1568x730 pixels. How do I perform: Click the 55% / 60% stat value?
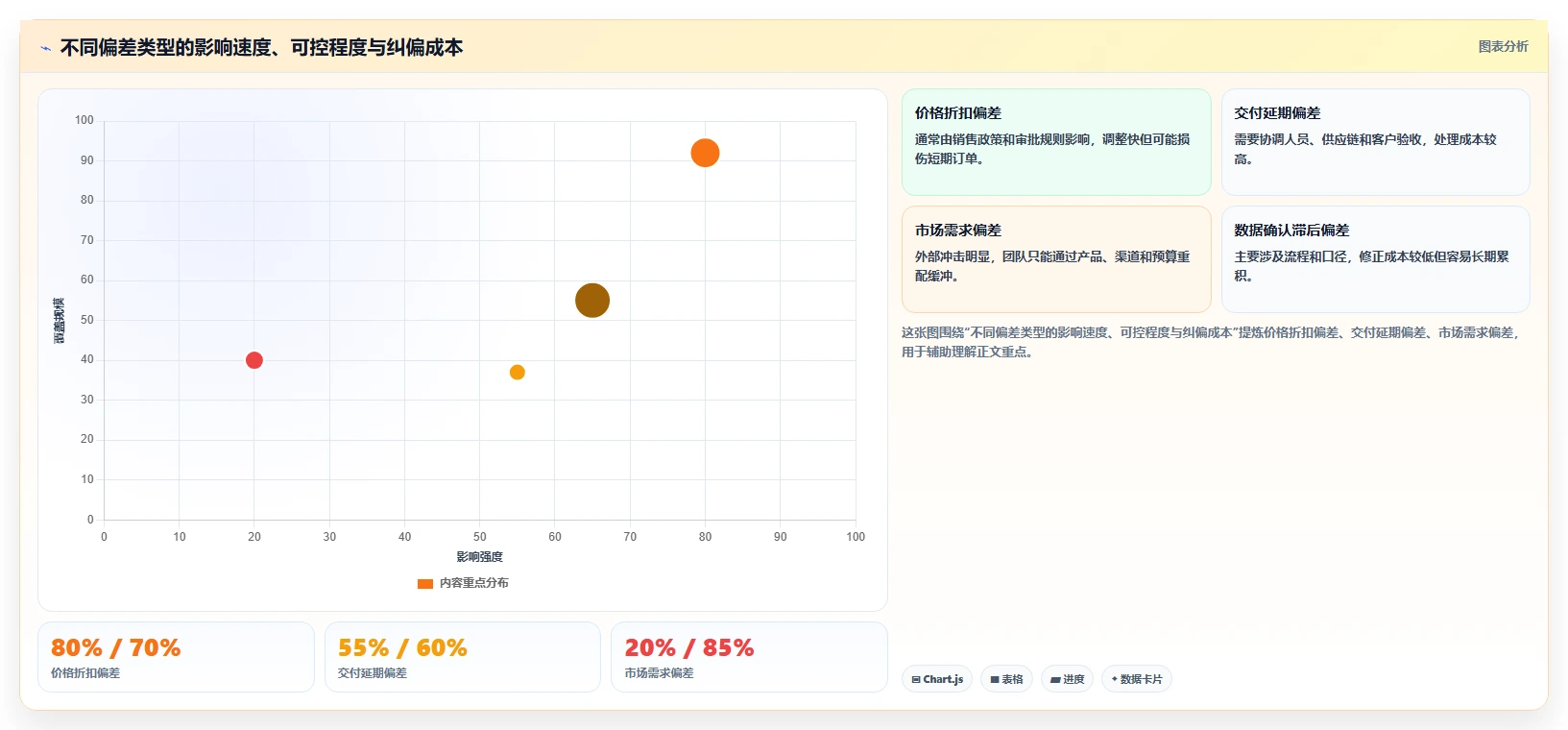pos(402,648)
